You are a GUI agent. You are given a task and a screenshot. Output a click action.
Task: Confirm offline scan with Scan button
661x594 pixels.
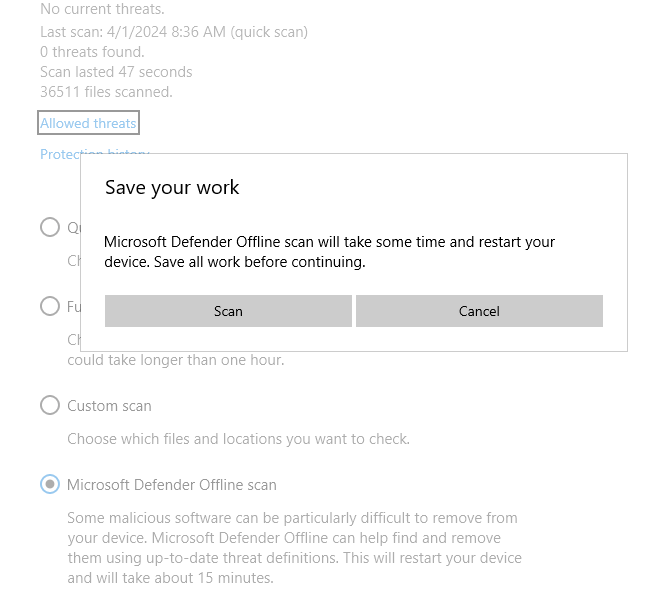click(x=228, y=311)
